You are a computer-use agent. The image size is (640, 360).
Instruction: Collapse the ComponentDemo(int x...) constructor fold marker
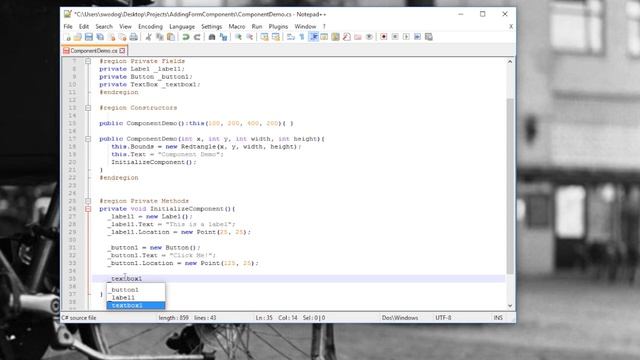88,139
